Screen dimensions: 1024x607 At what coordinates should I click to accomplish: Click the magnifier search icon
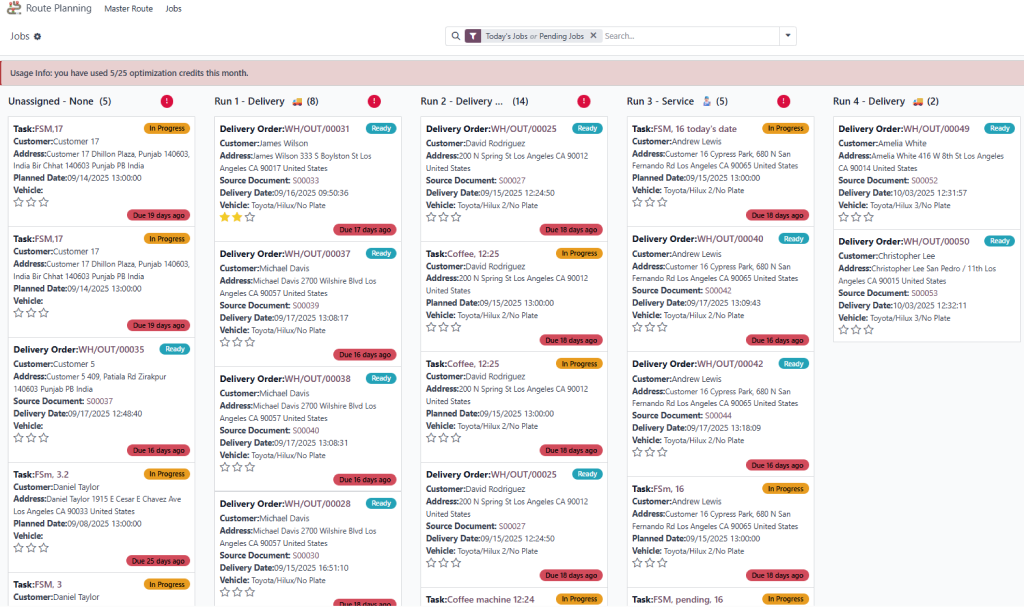(455, 36)
